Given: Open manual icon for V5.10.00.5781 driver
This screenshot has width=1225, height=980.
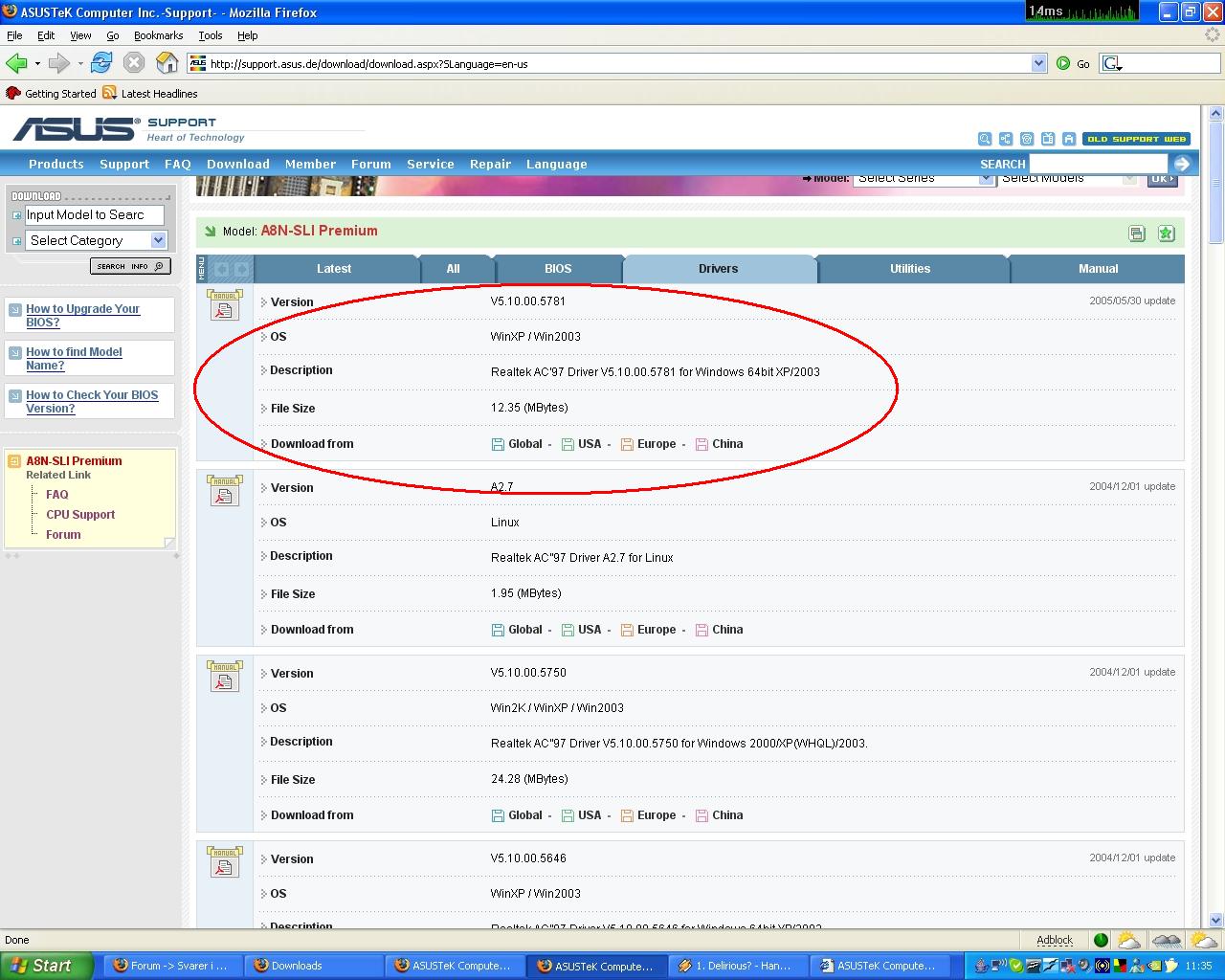Looking at the screenshot, I should 225,304.
